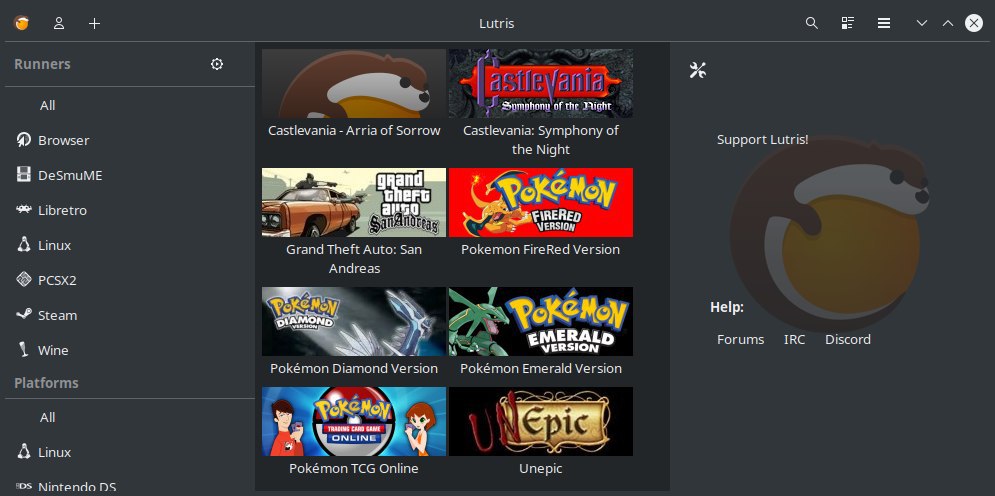Click the up chevron in title bar
995x496 pixels.
click(x=948, y=23)
